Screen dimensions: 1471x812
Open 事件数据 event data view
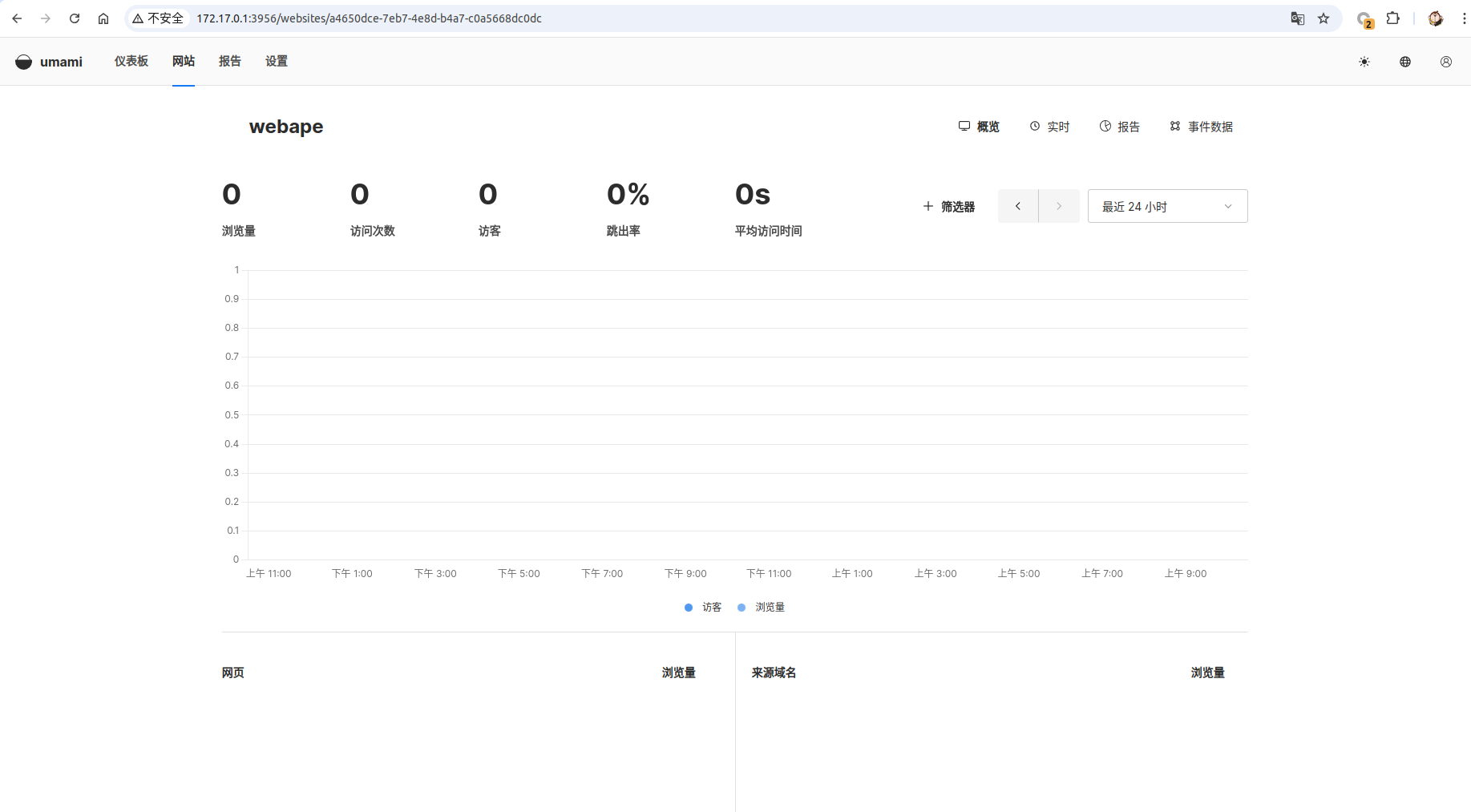click(x=1201, y=127)
